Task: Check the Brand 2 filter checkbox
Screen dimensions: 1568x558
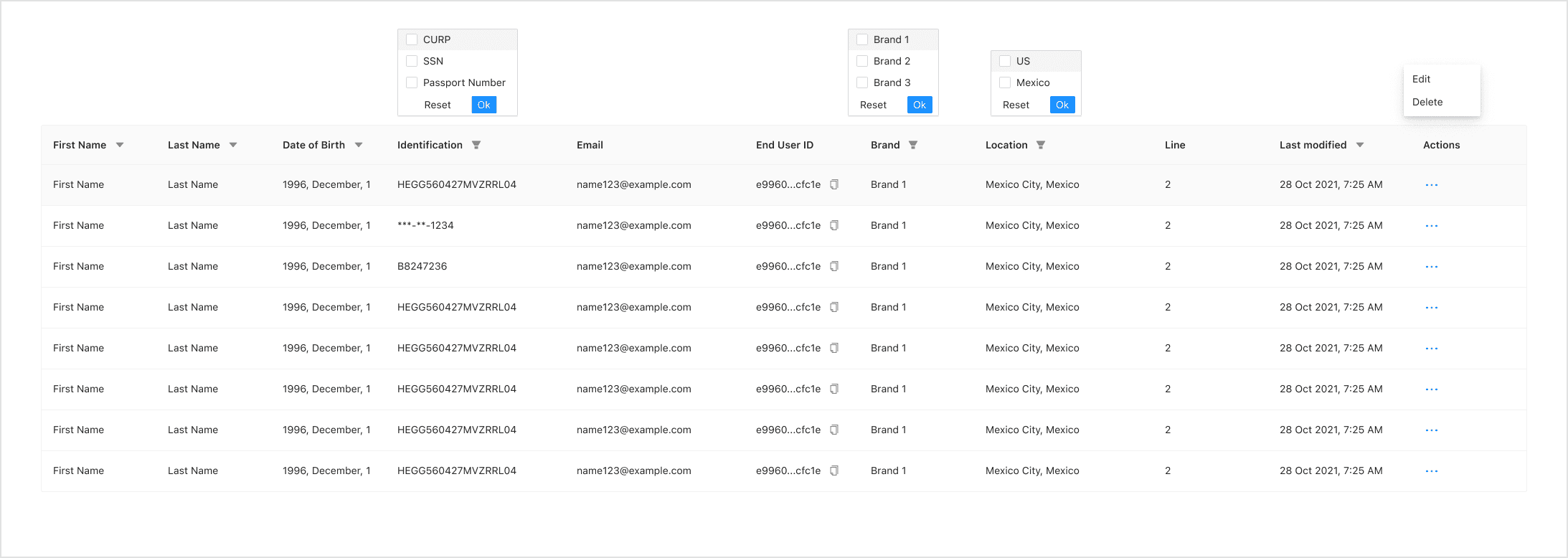Action: [x=862, y=61]
